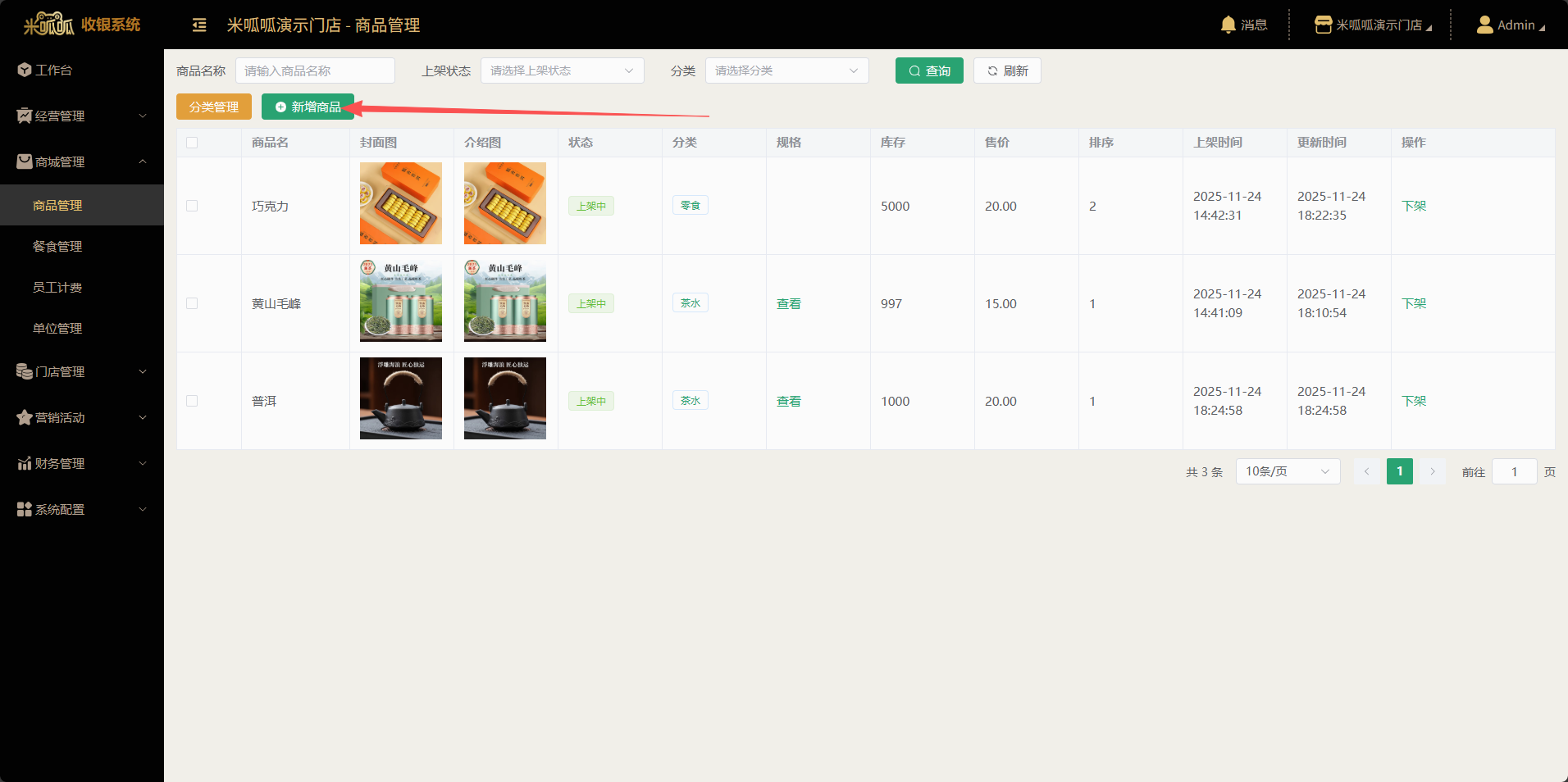1568x782 pixels.
Task: Toggle the select-all checkbox in table header
Action: click(x=192, y=143)
